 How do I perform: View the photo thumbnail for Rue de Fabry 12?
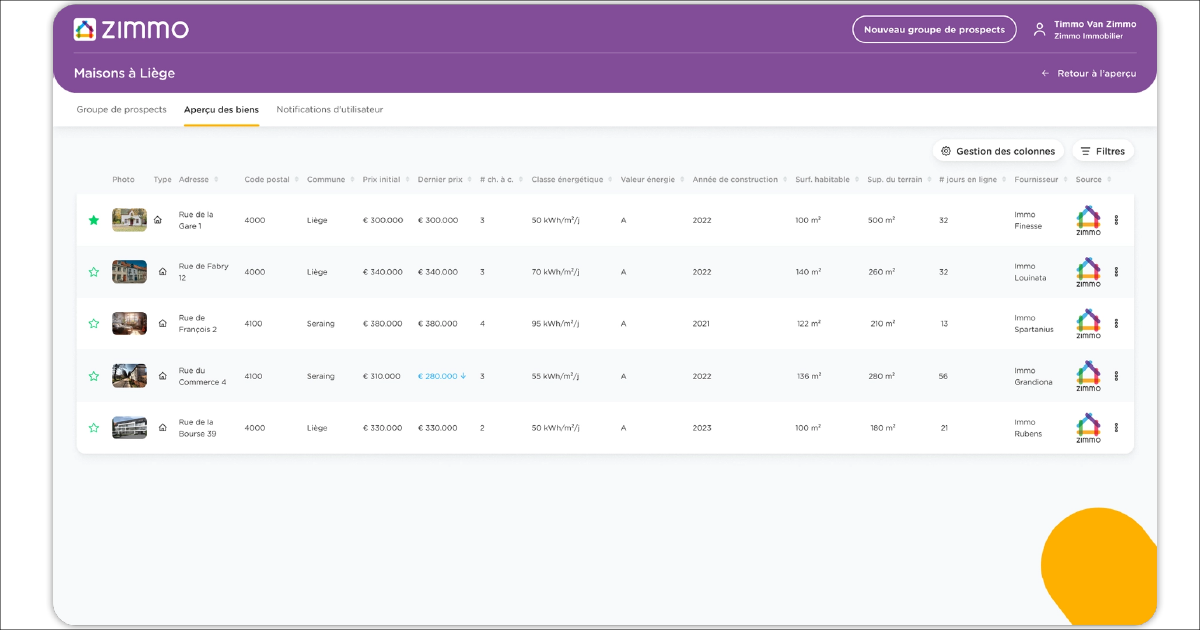(129, 272)
